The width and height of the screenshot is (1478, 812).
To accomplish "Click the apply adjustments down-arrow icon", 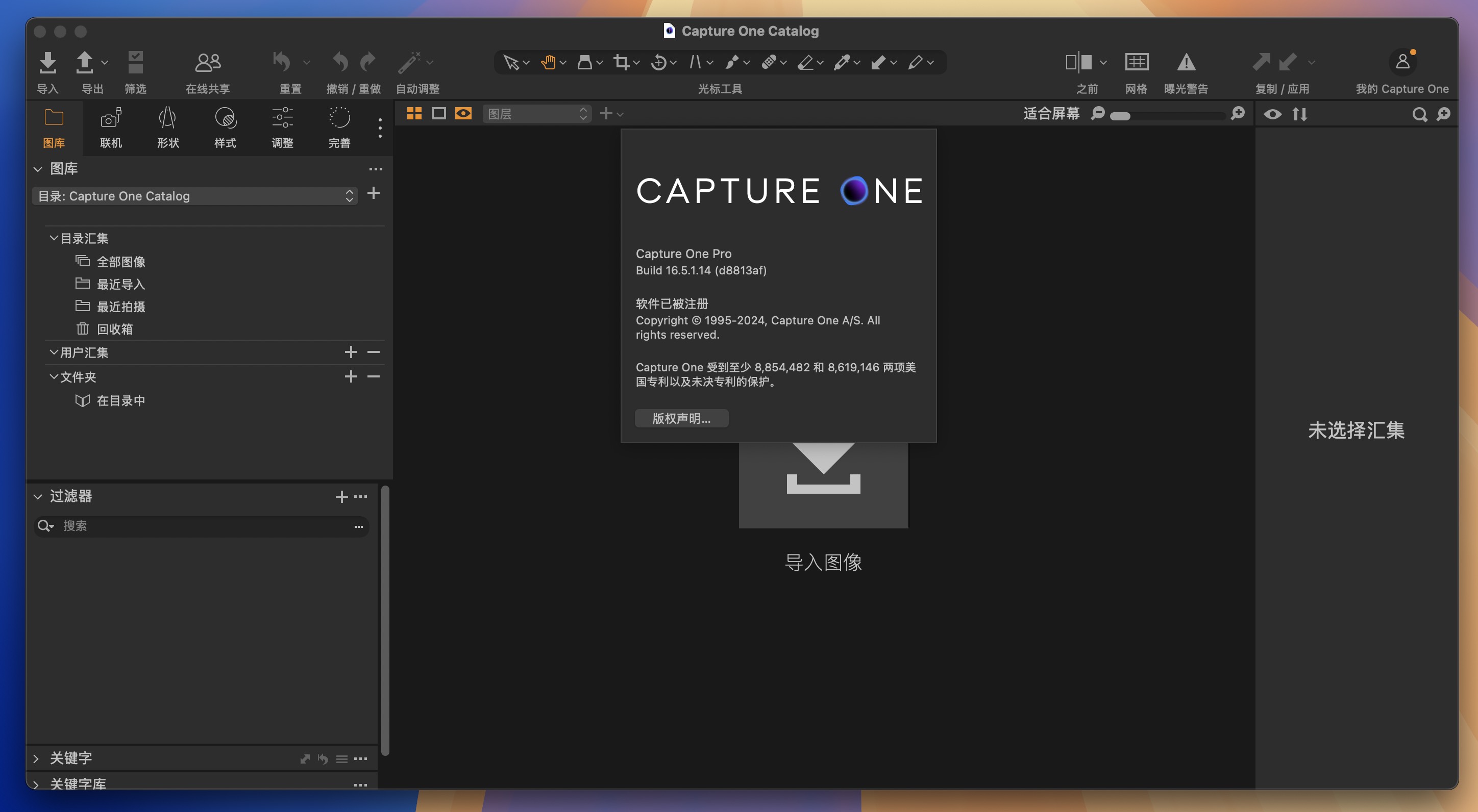I will [x=1288, y=61].
